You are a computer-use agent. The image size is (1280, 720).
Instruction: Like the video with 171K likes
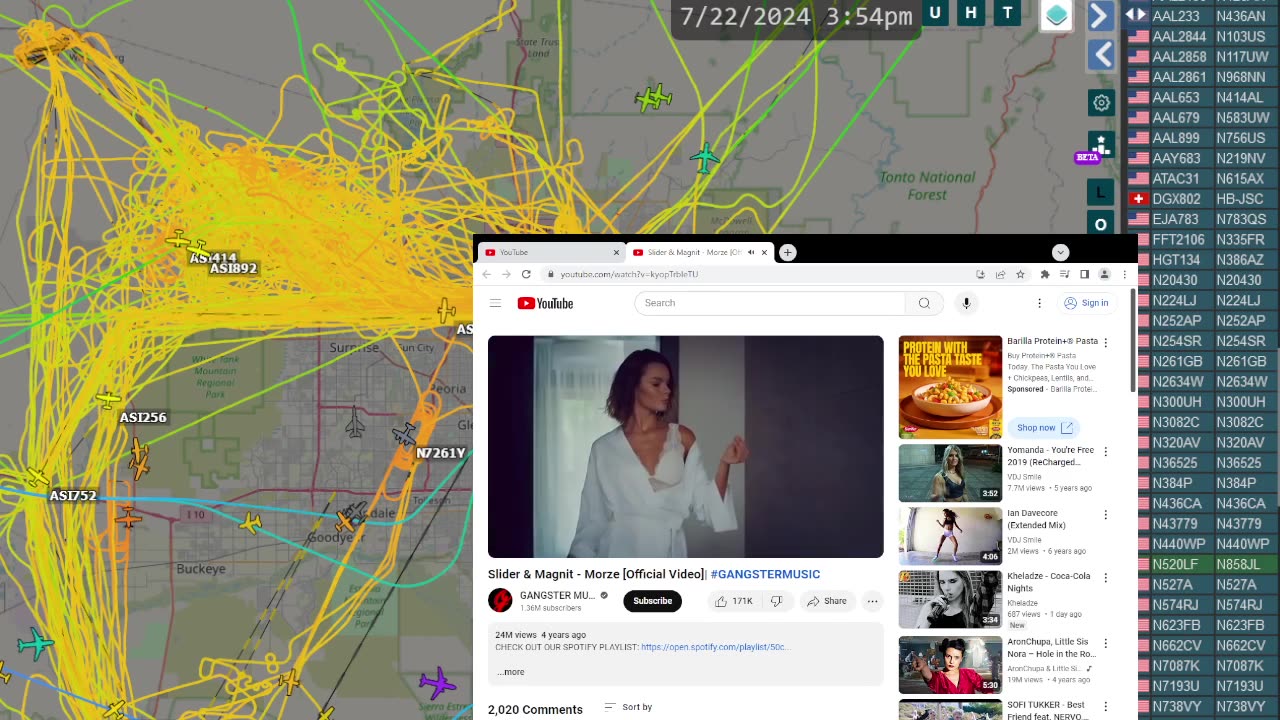(733, 601)
